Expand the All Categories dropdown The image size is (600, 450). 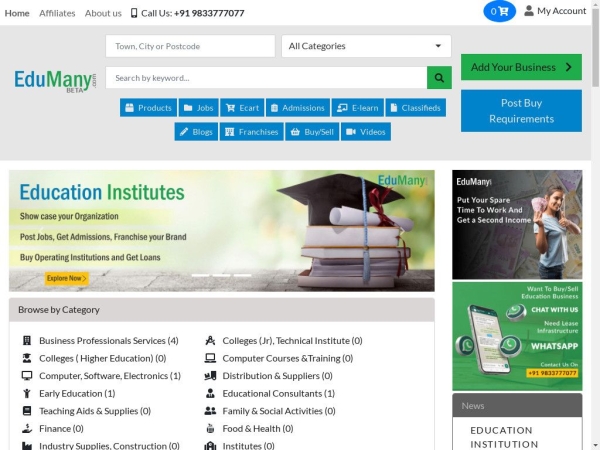point(366,46)
